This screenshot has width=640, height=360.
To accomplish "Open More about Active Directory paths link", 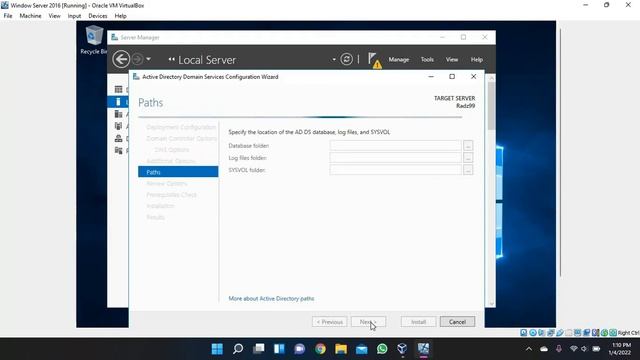I will pos(271,299).
